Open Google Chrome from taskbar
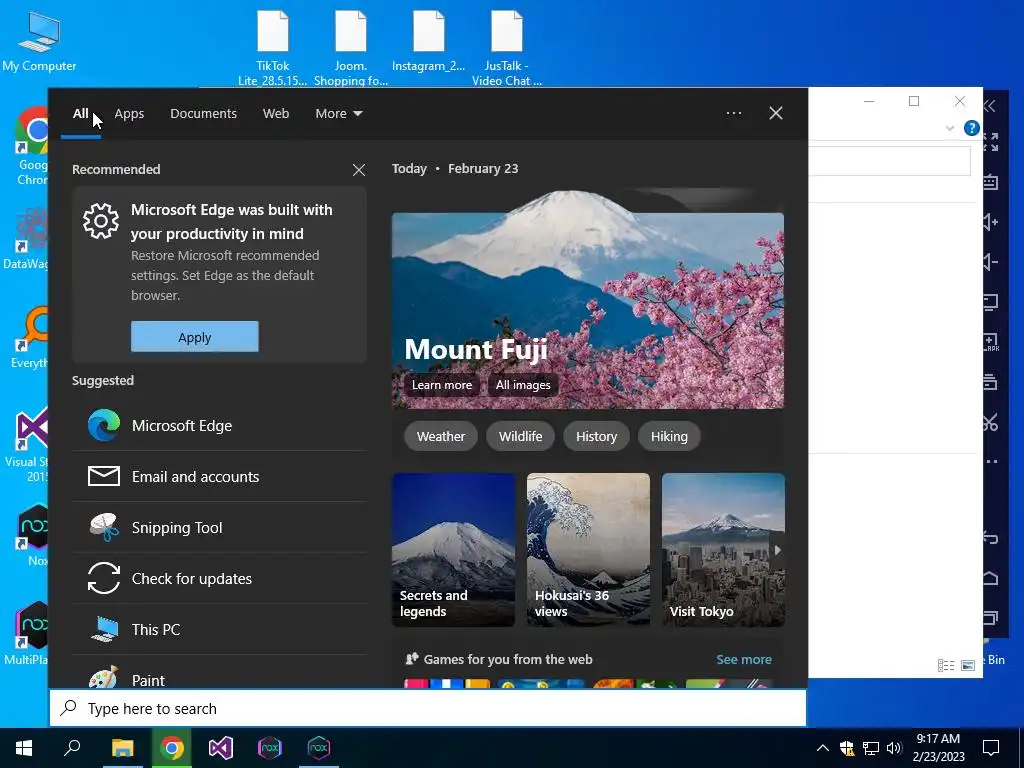This screenshot has width=1024, height=768. 172,748
